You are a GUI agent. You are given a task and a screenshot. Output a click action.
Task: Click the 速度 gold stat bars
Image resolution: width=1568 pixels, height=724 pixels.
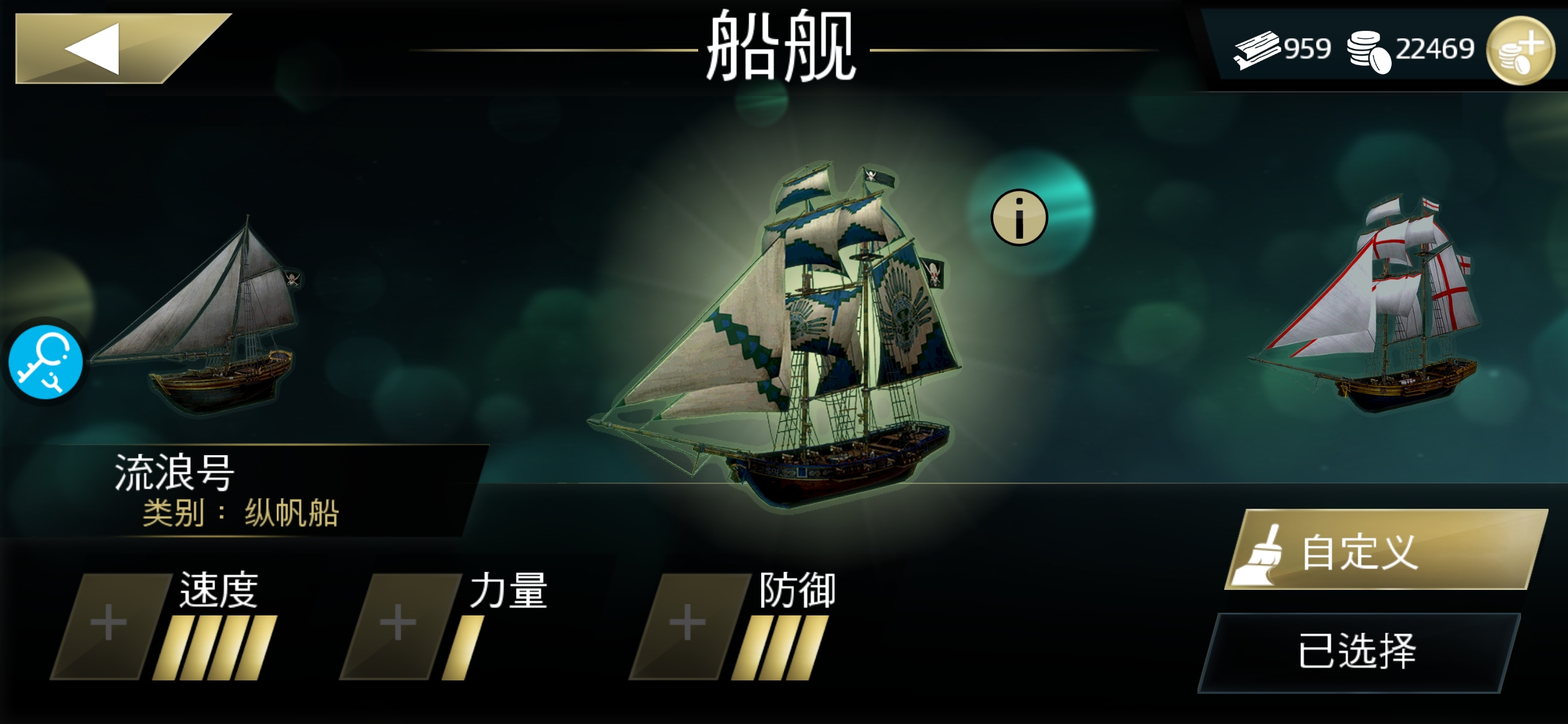point(215,648)
